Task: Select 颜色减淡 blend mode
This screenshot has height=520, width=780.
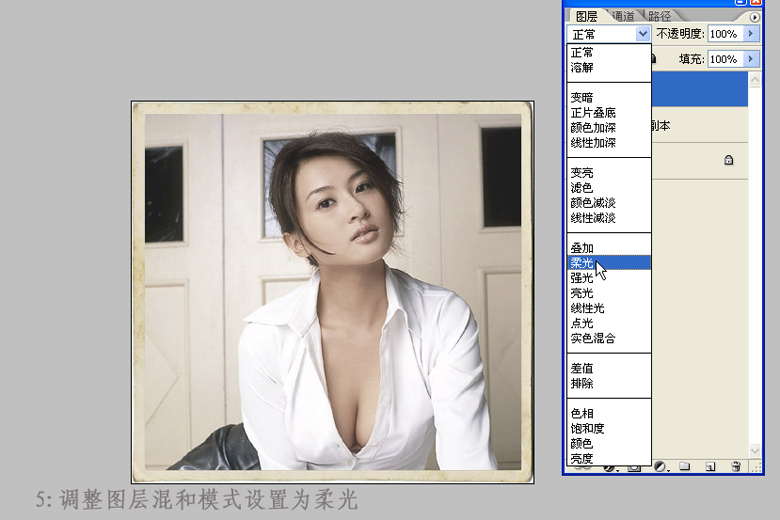Action: pos(609,203)
